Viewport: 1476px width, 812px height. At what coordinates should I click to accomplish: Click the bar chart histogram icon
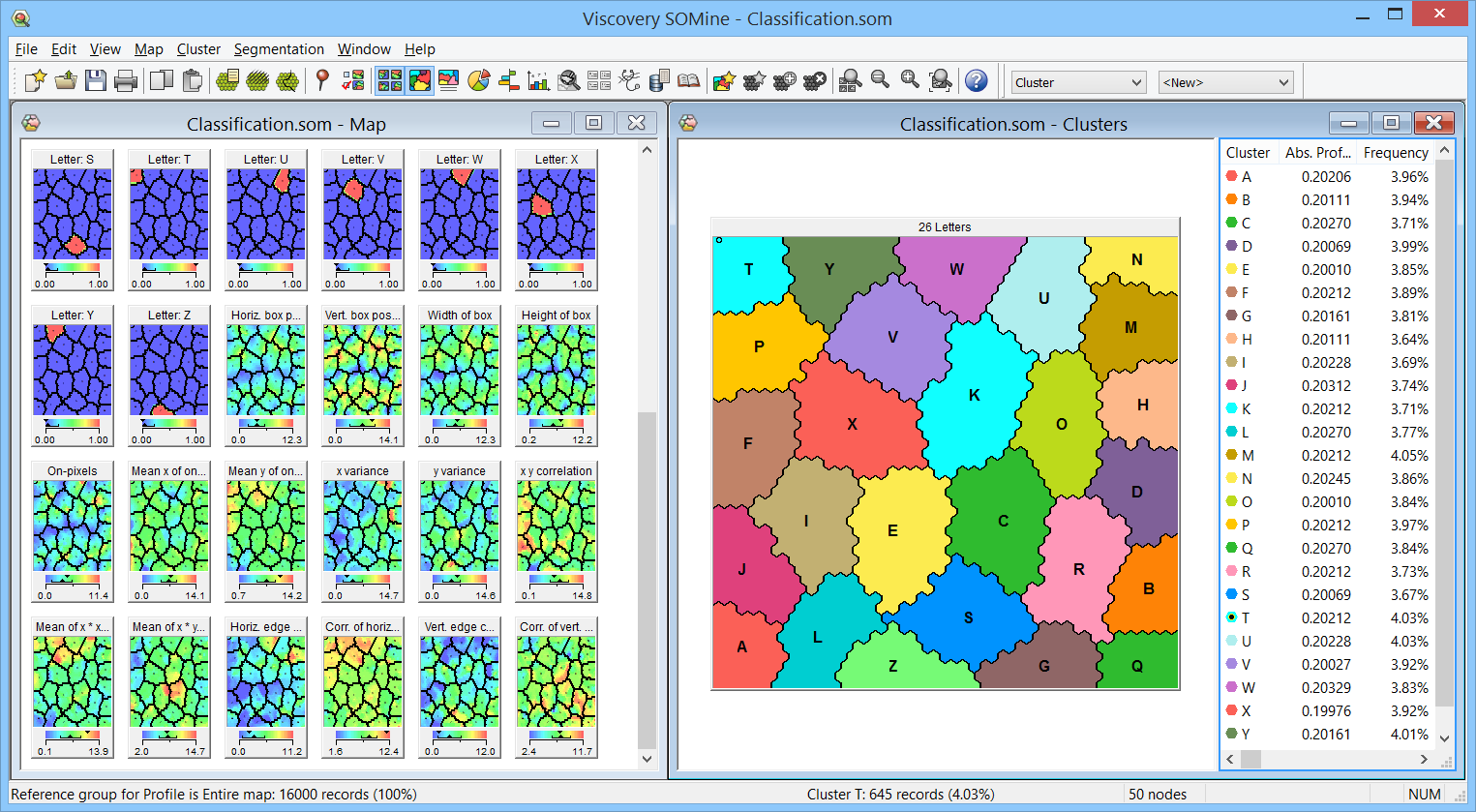(539, 81)
